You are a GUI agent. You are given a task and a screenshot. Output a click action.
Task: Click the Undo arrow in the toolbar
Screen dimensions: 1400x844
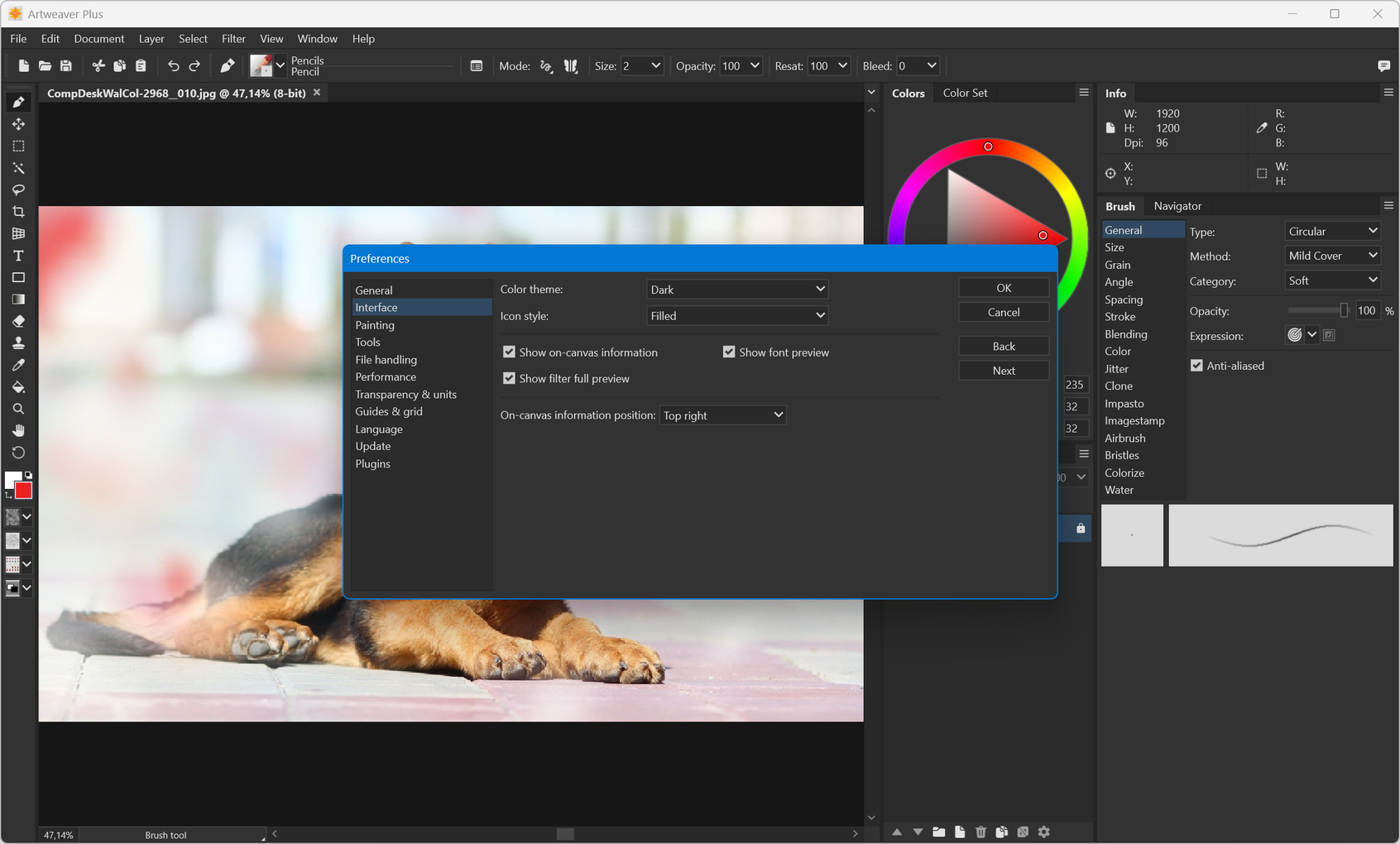point(173,66)
